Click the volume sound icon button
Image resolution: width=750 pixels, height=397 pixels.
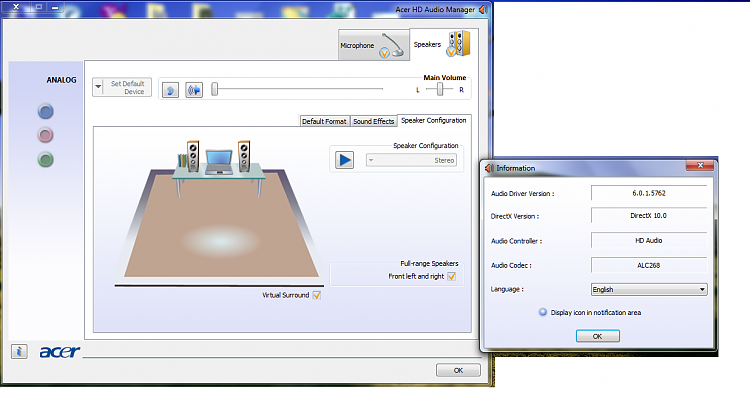point(194,89)
